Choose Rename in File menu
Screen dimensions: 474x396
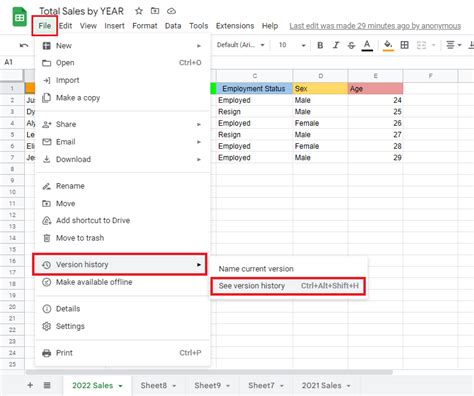[122, 186]
